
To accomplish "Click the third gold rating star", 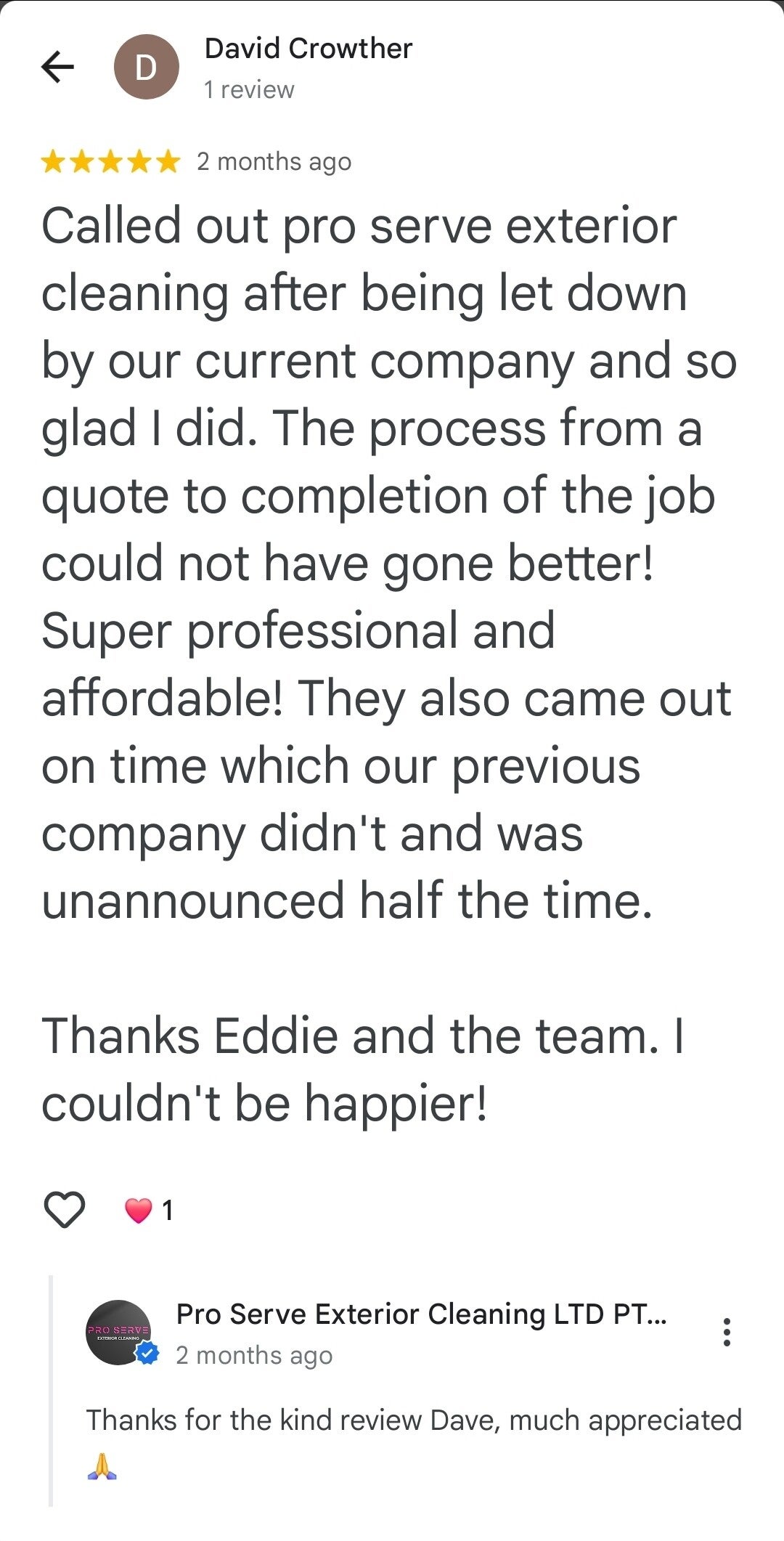I will coord(110,161).
